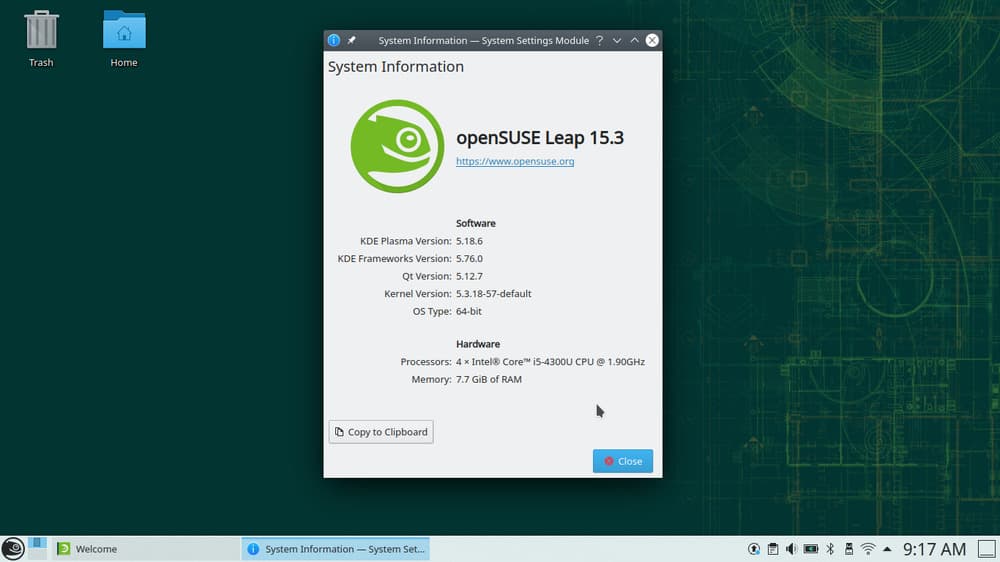Select System Information task in taskbar
Screen dimensions: 1000x562
click(x=335, y=549)
